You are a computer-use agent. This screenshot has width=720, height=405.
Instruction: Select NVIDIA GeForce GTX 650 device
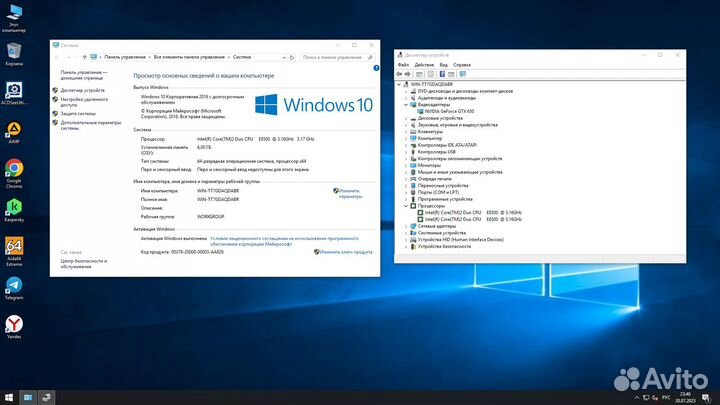click(449, 110)
